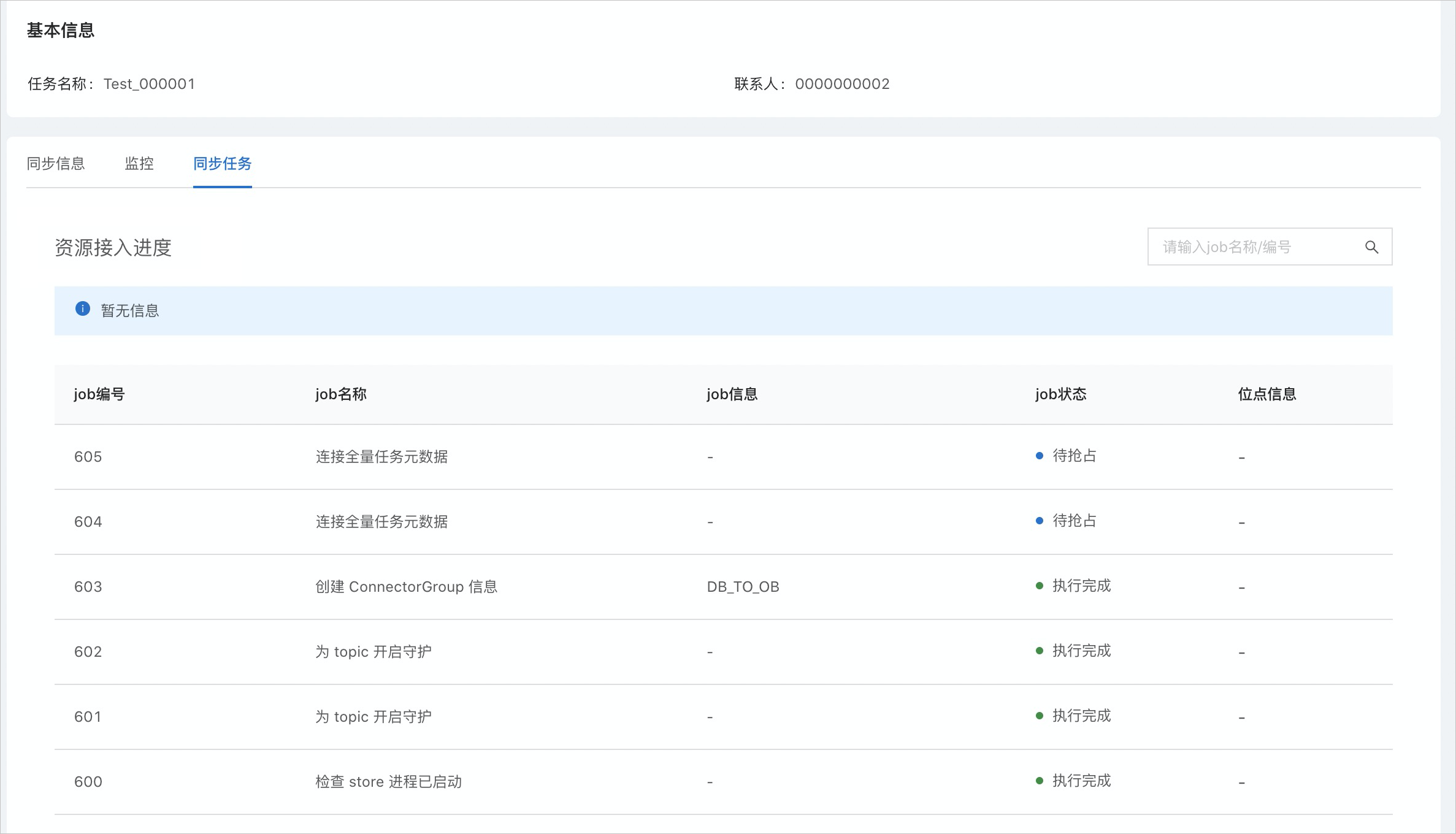Viewport: 1456px width, 834px height.
Task: Click 待抢占 status for job 604
Action: click(1075, 521)
